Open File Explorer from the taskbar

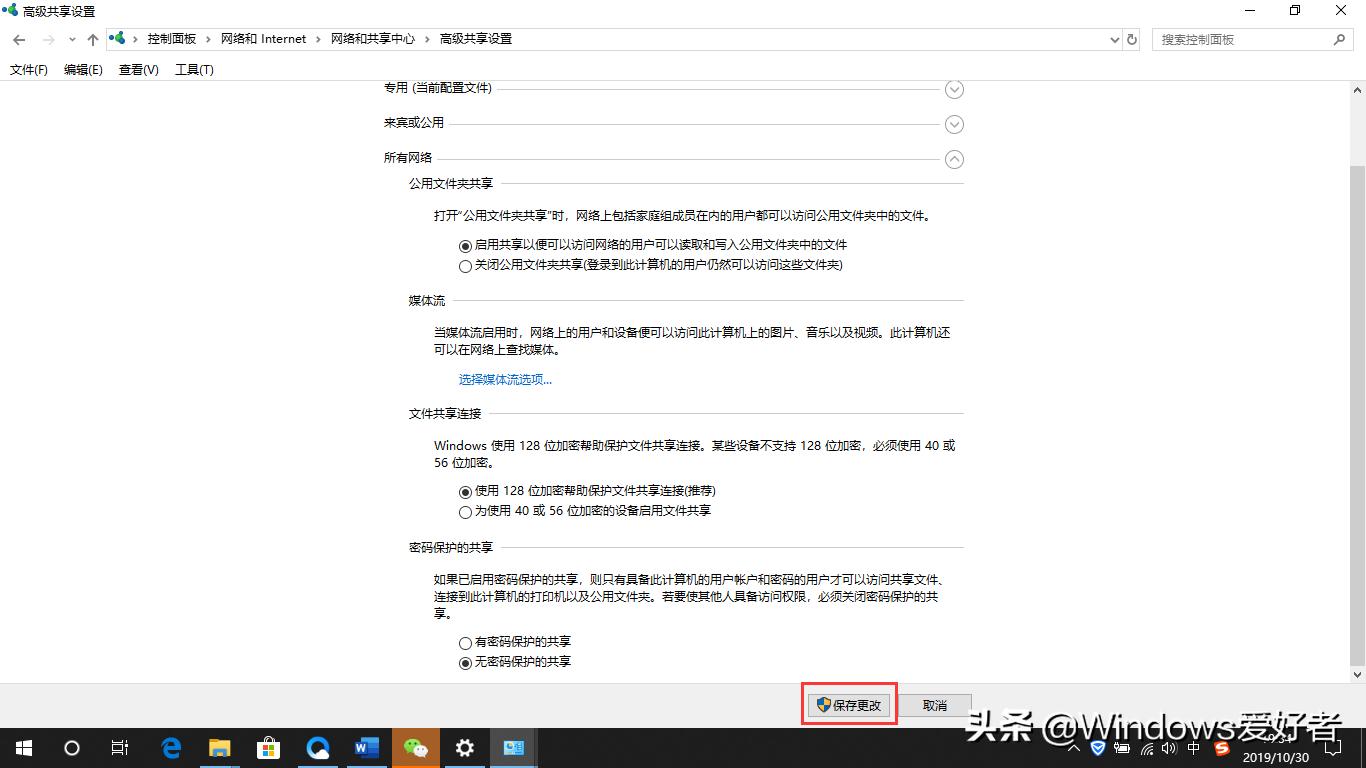(219, 747)
